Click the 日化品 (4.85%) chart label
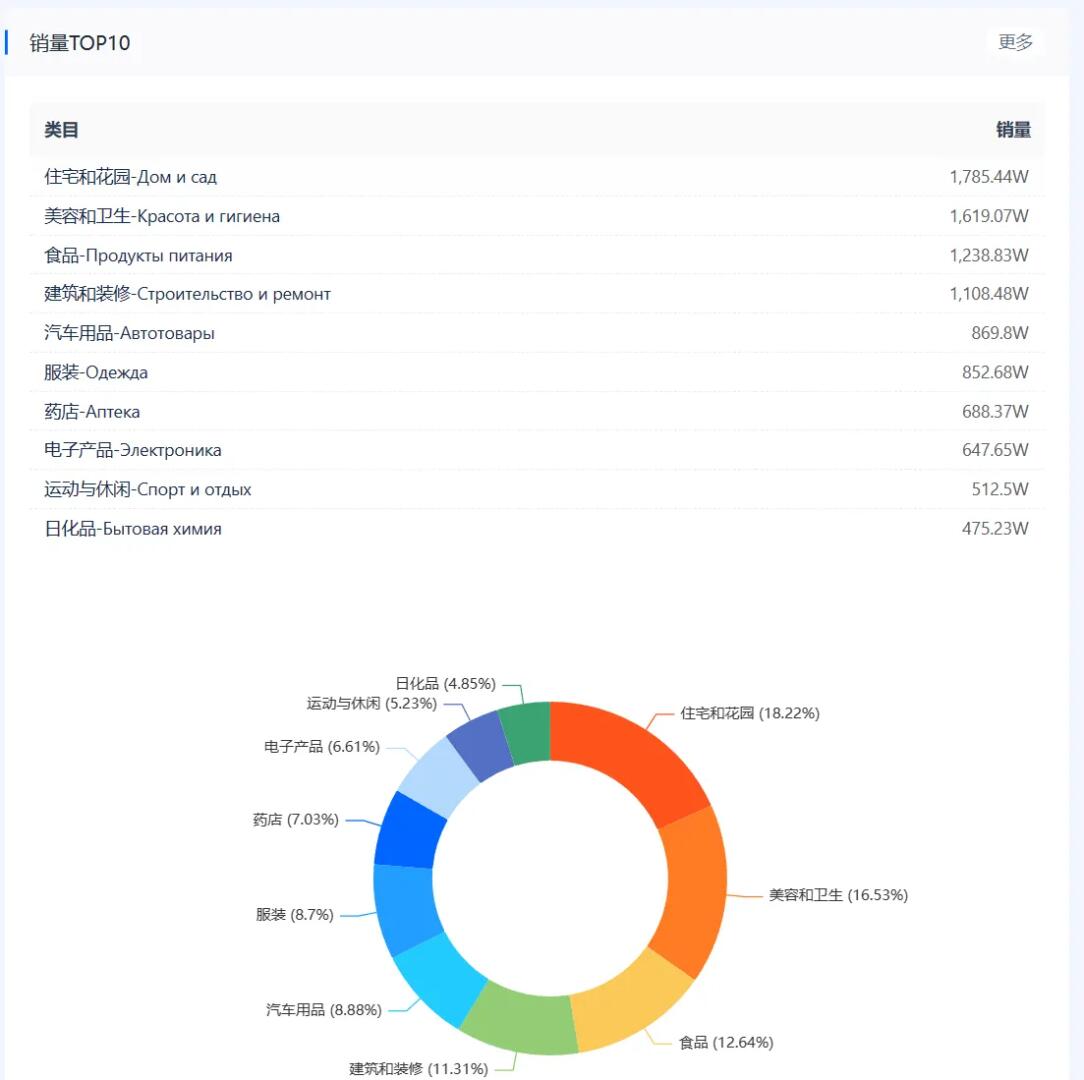 coord(446,683)
